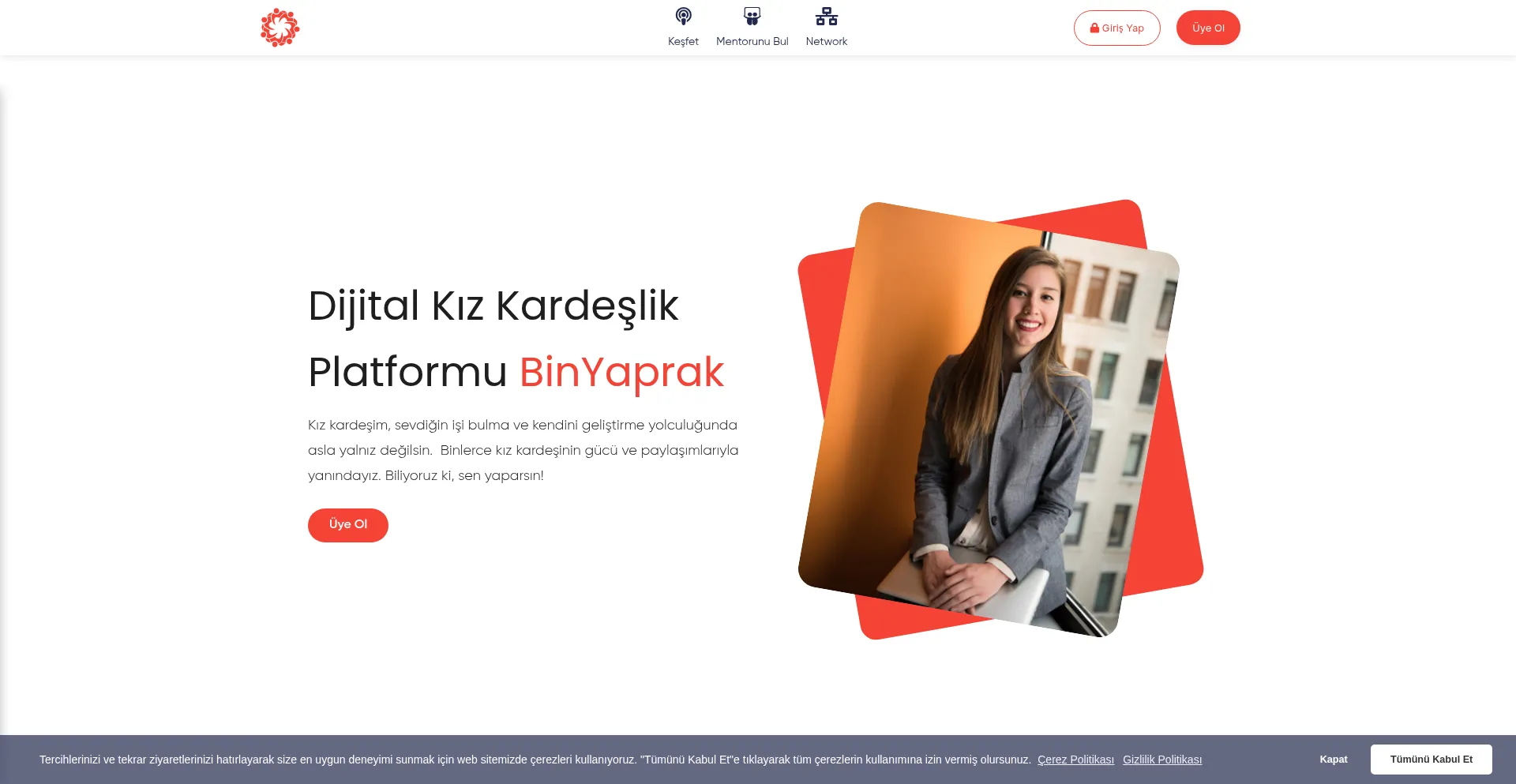Viewport: 1516px width, 784px height.
Task: Click the cookie notice text starting 'Tercihlerinizi'
Action: point(535,760)
